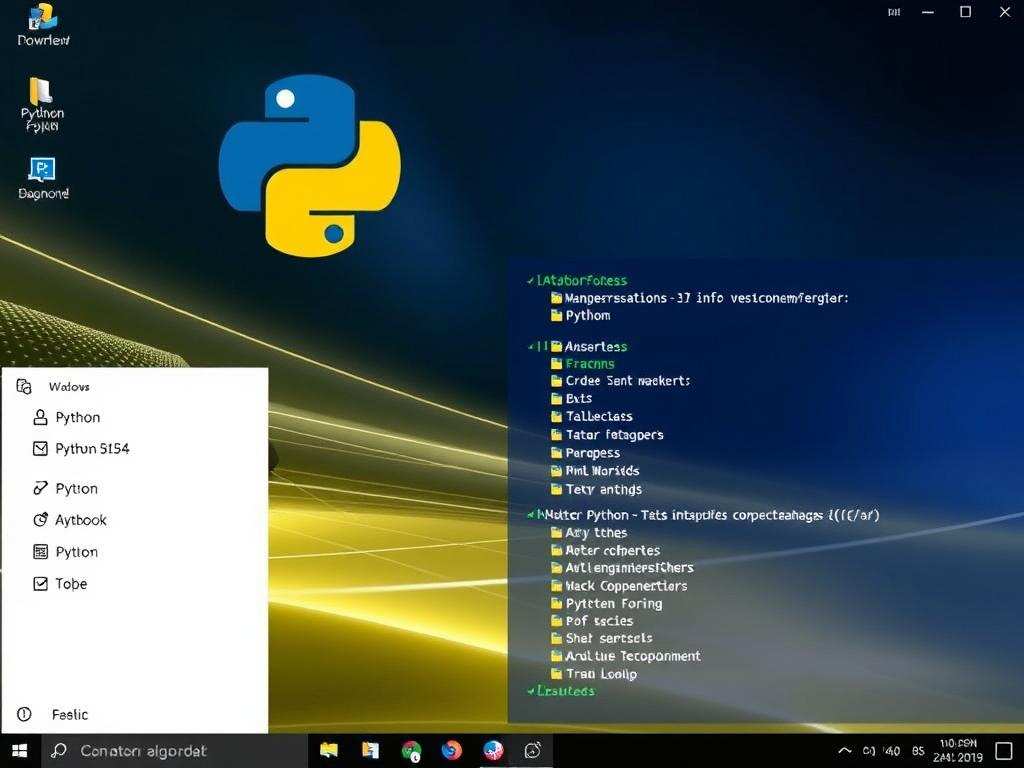Screen dimensions: 1024x768
Task: Open the Bagnond desktop shortcut
Action: [43, 178]
